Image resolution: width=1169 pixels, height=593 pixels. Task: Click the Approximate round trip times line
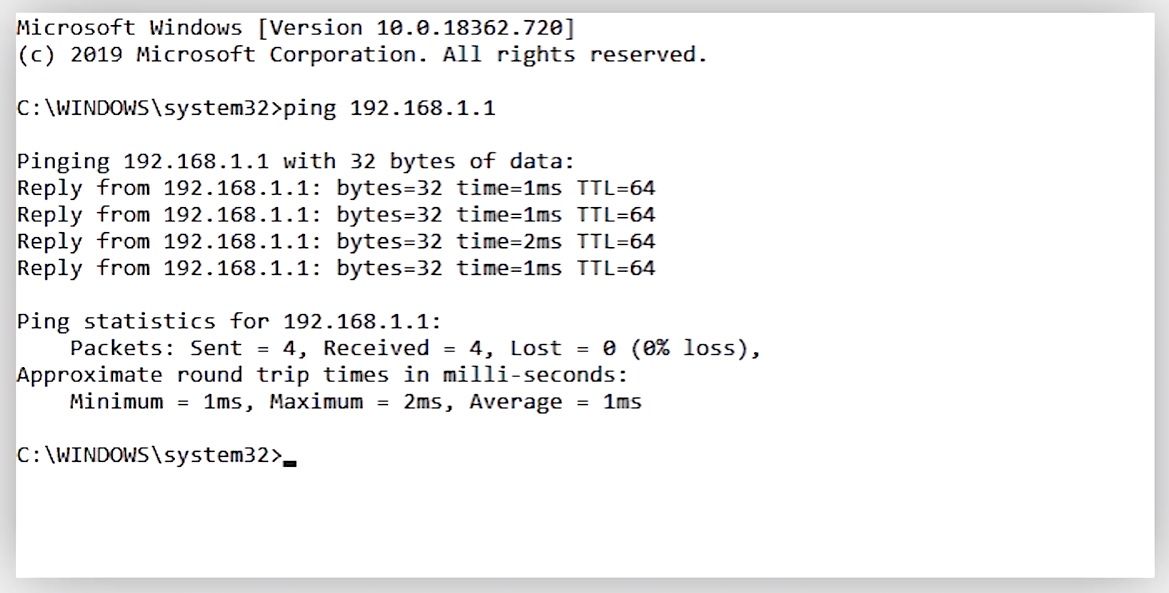322,374
